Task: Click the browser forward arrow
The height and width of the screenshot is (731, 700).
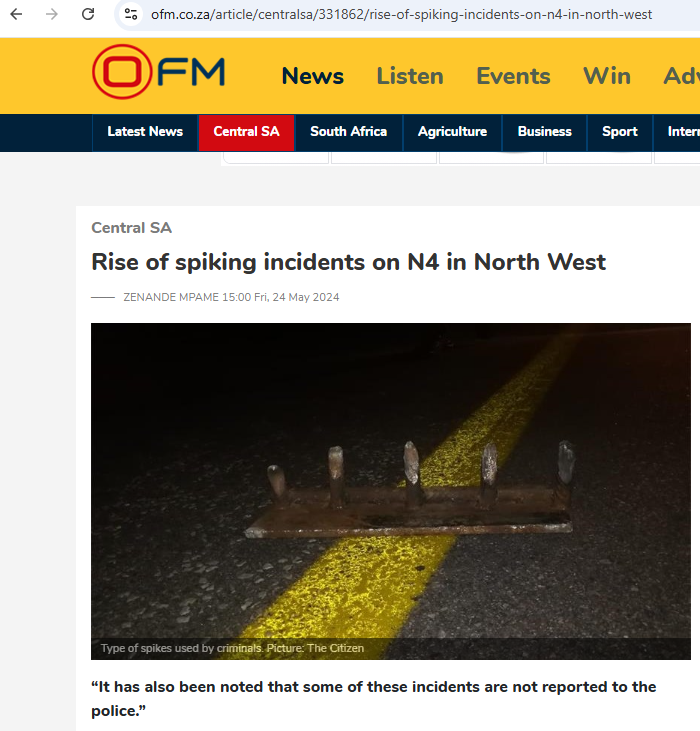Action: (52, 14)
